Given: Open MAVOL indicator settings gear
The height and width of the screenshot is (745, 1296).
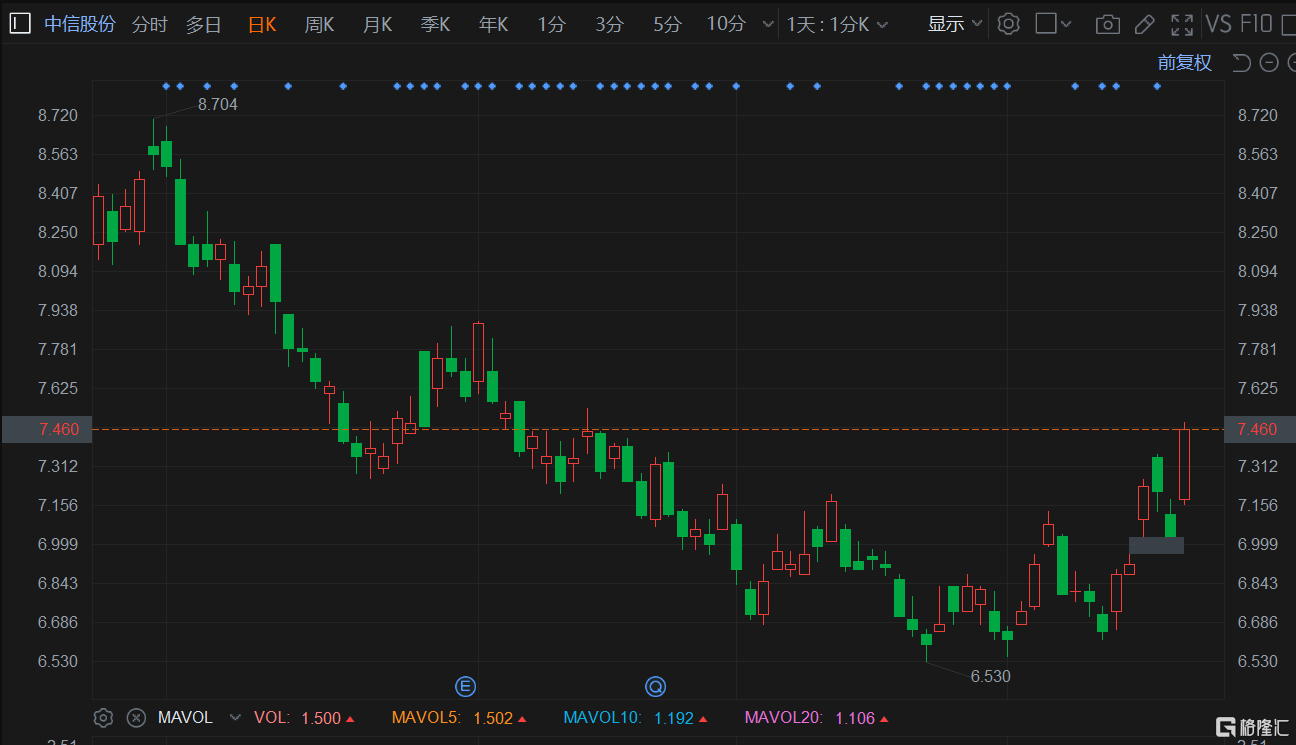Looking at the screenshot, I should [x=103, y=718].
